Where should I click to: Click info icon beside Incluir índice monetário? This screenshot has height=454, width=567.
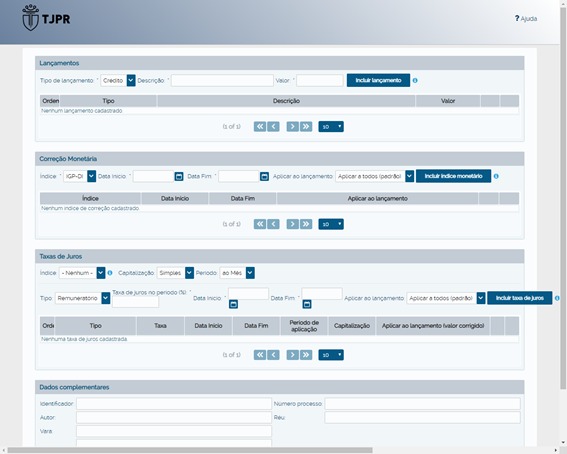[x=496, y=176]
